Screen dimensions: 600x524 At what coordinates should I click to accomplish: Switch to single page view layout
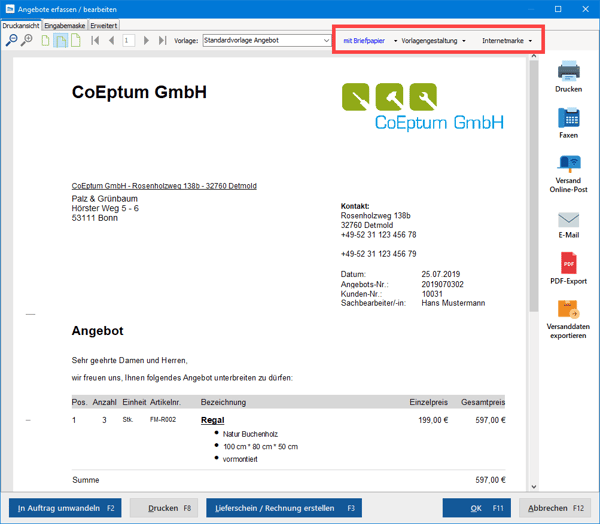coord(45,41)
